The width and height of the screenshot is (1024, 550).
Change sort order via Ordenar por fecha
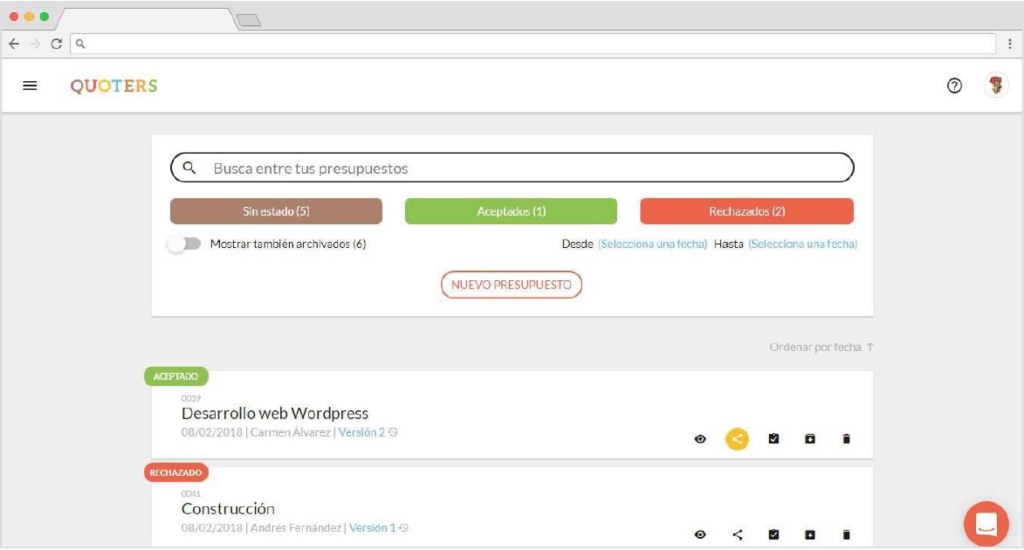click(x=821, y=347)
